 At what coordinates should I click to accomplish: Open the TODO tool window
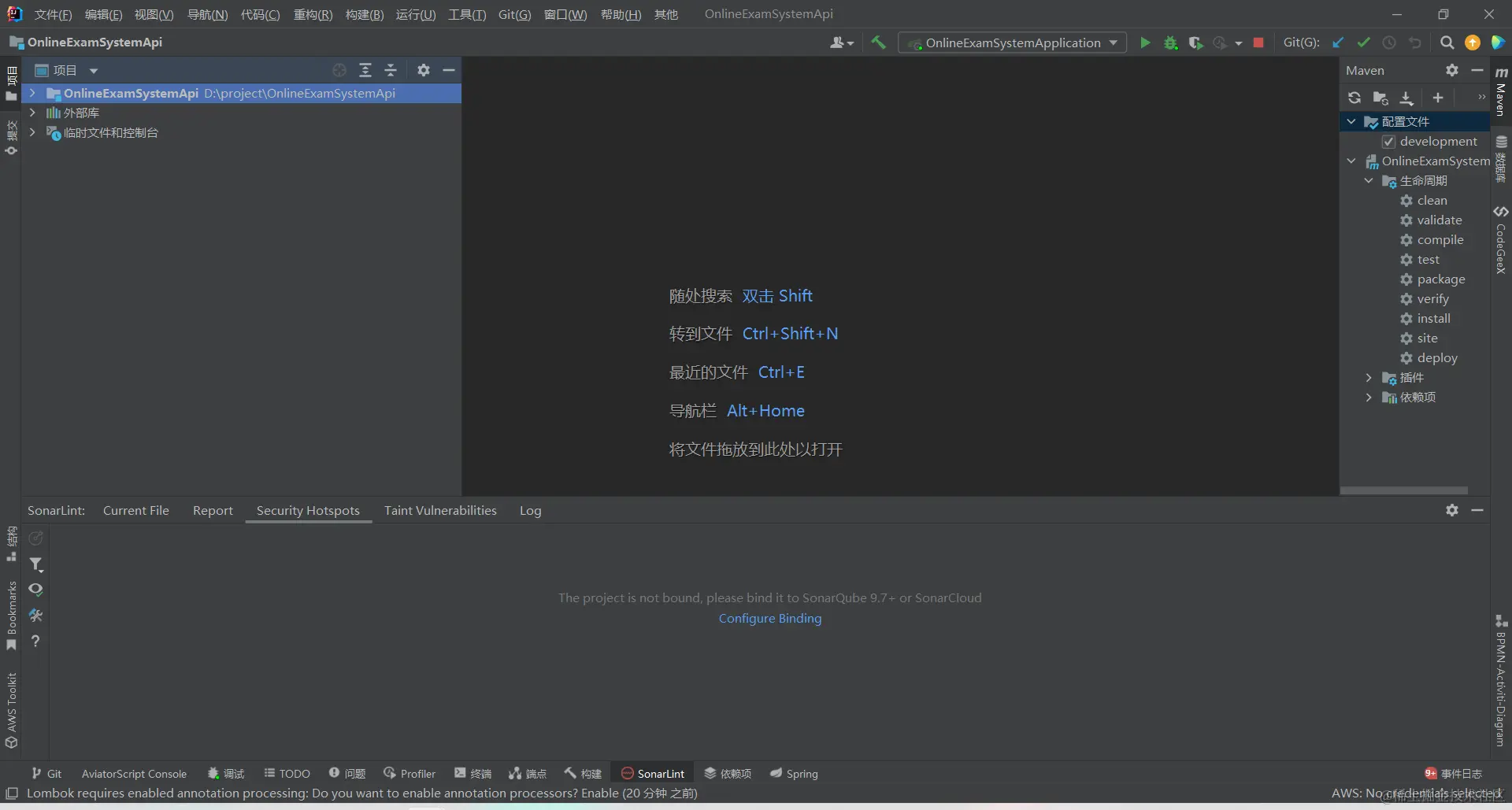click(x=287, y=773)
